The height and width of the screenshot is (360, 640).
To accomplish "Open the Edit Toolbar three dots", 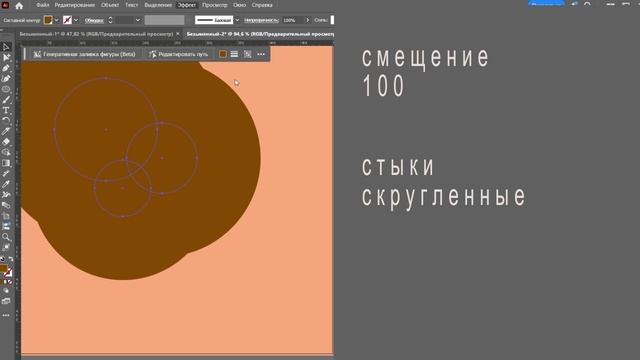I will point(6,316).
